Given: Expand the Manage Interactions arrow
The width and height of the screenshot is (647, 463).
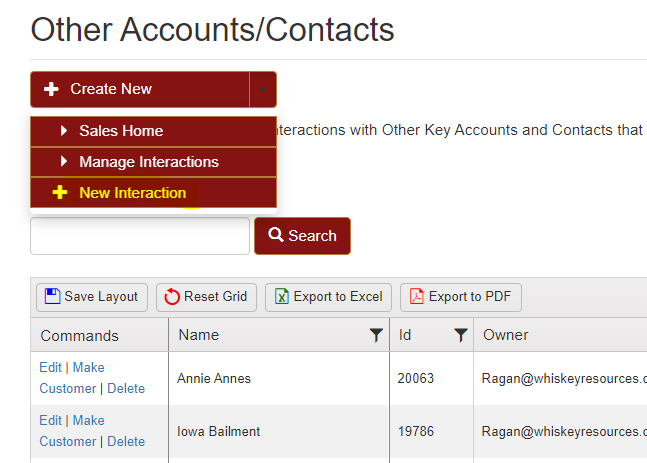Looking at the screenshot, I should pos(64,161).
